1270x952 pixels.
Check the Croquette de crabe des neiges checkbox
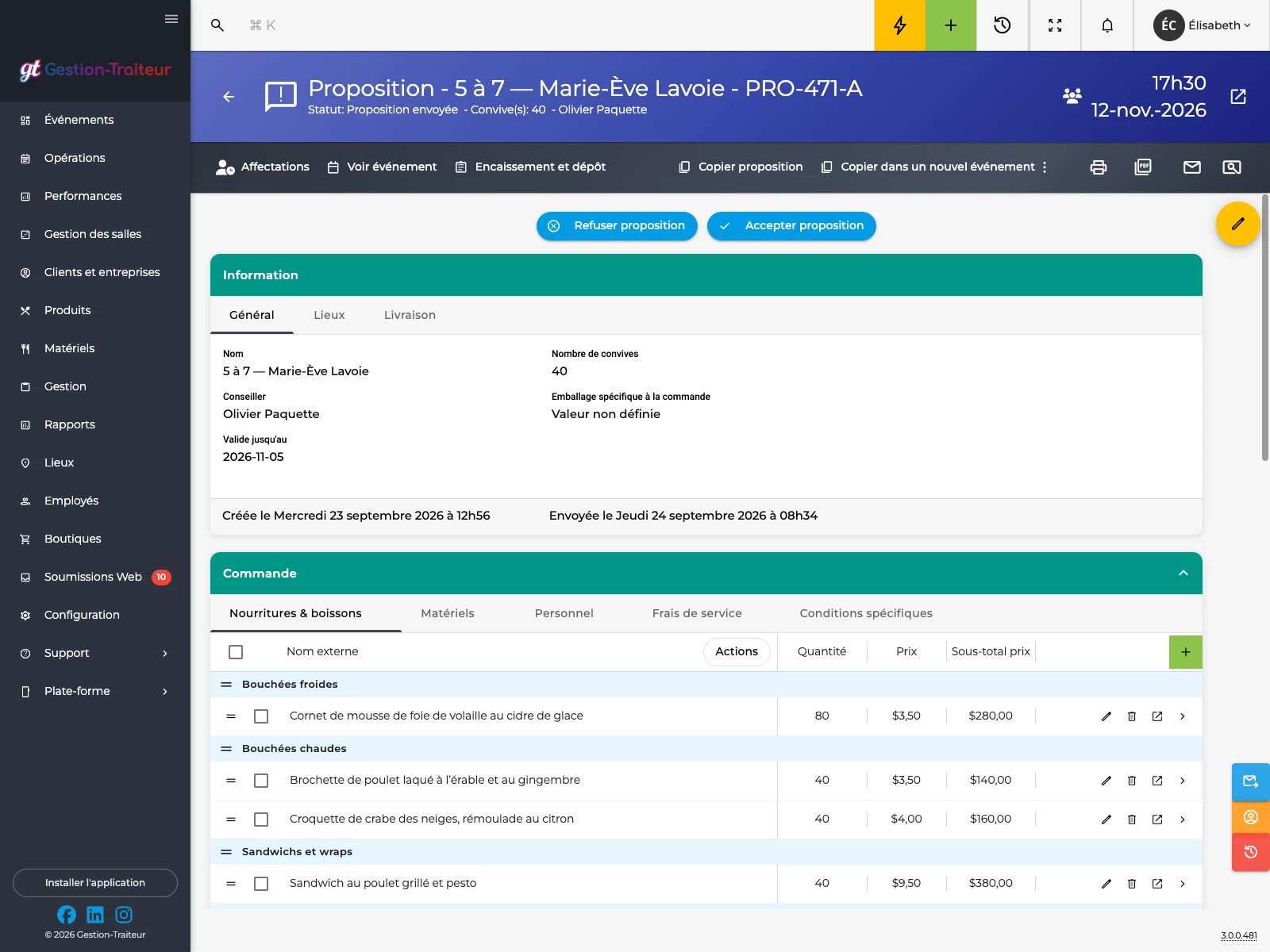[x=261, y=820]
